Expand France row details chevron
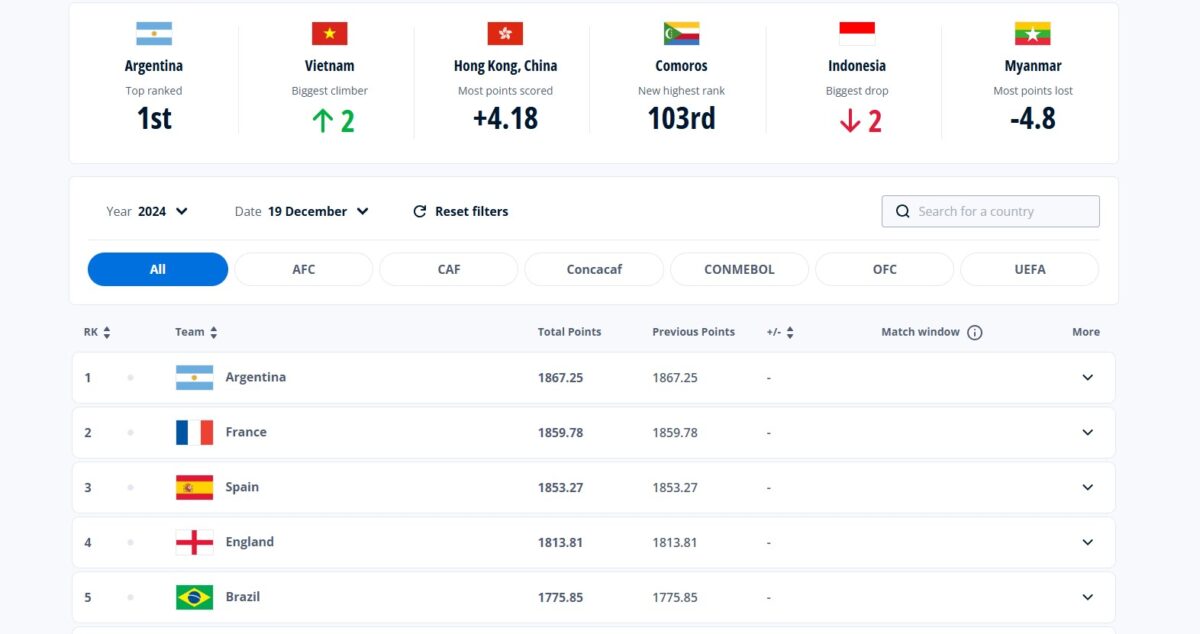The height and width of the screenshot is (634, 1200). click(1088, 432)
